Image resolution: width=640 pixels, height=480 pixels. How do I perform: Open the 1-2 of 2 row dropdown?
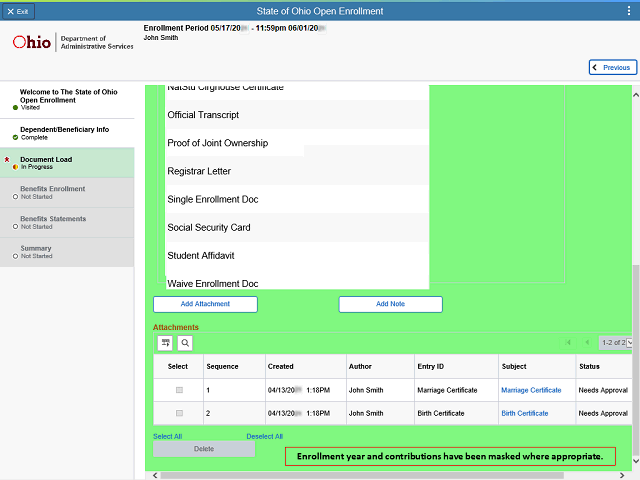[616, 342]
